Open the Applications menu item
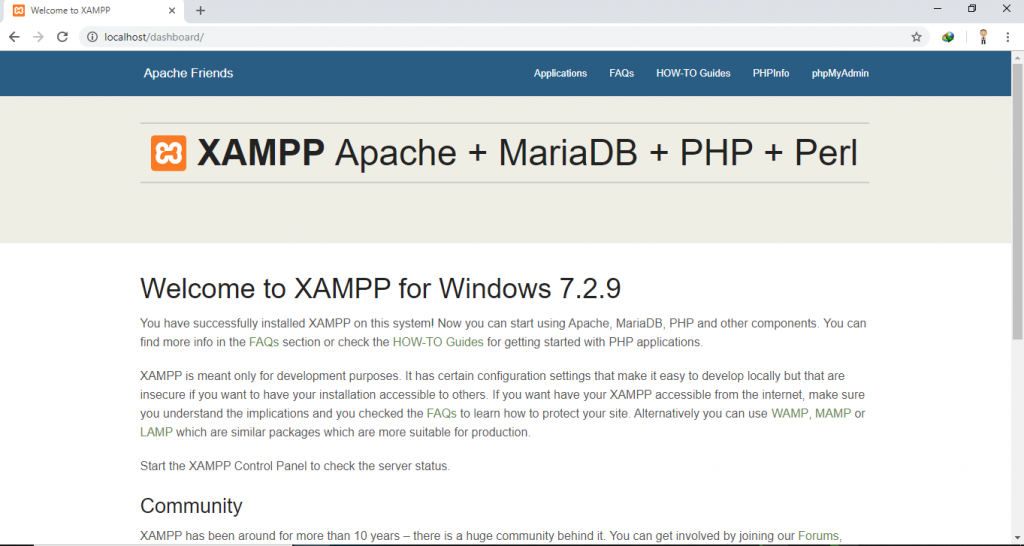 [560, 73]
